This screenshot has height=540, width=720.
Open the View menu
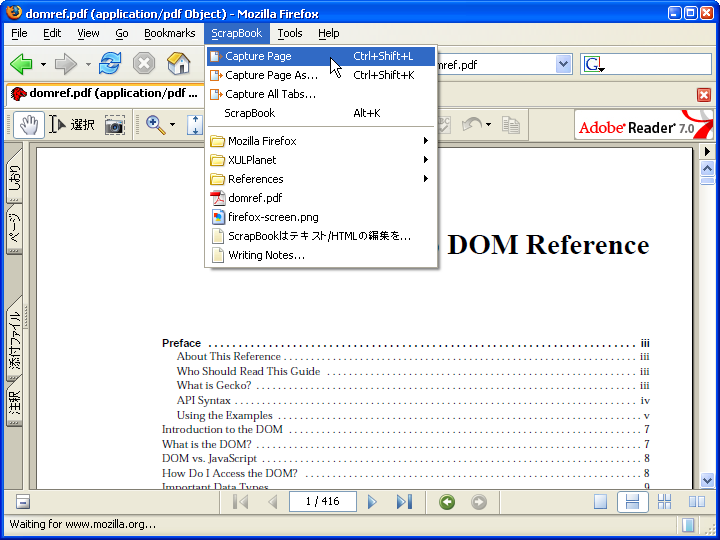(x=88, y=34)
